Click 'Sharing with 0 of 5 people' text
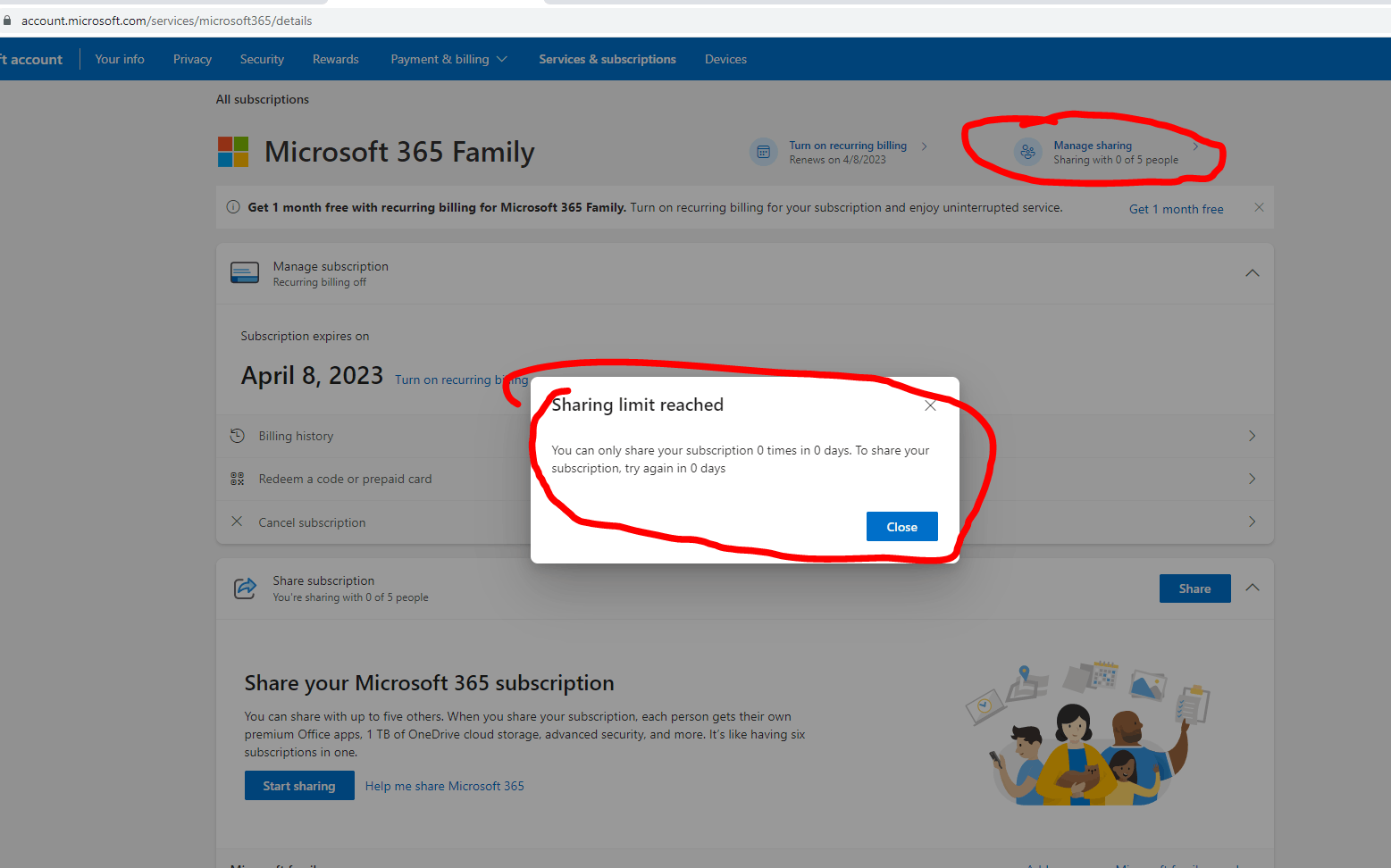The height and width of the screenshot is (868, 1391). [x=1116, y=160]
